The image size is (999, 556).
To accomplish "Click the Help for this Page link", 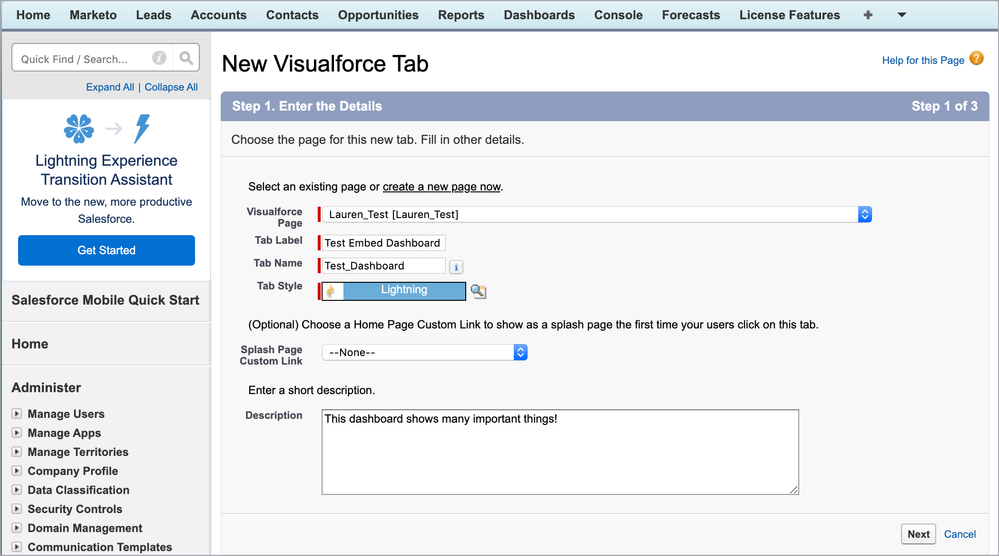I will pyautogui.click(x=923, y=60).
